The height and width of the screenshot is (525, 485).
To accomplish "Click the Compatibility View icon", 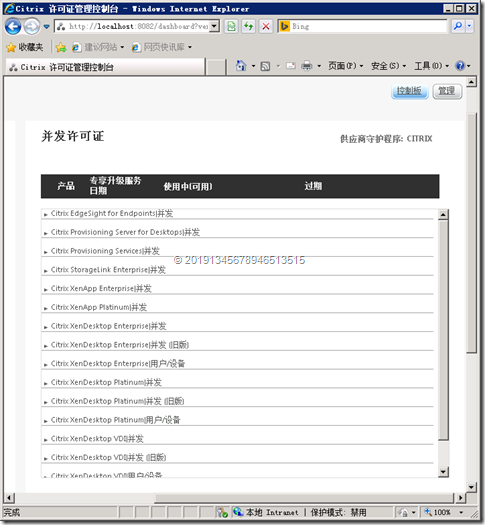I will 231,26.
